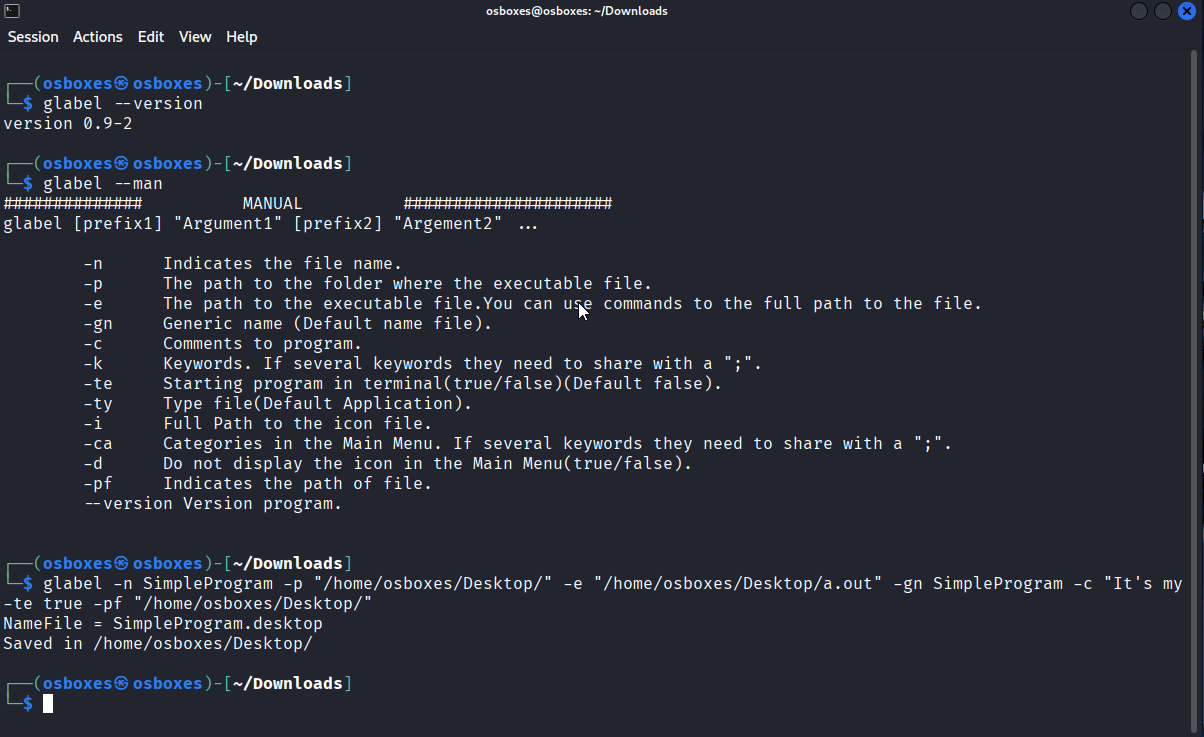Viewport: 1204px width, 737px height.
Task: Select the 'glabel --version' command text
Action: (120, 103)
